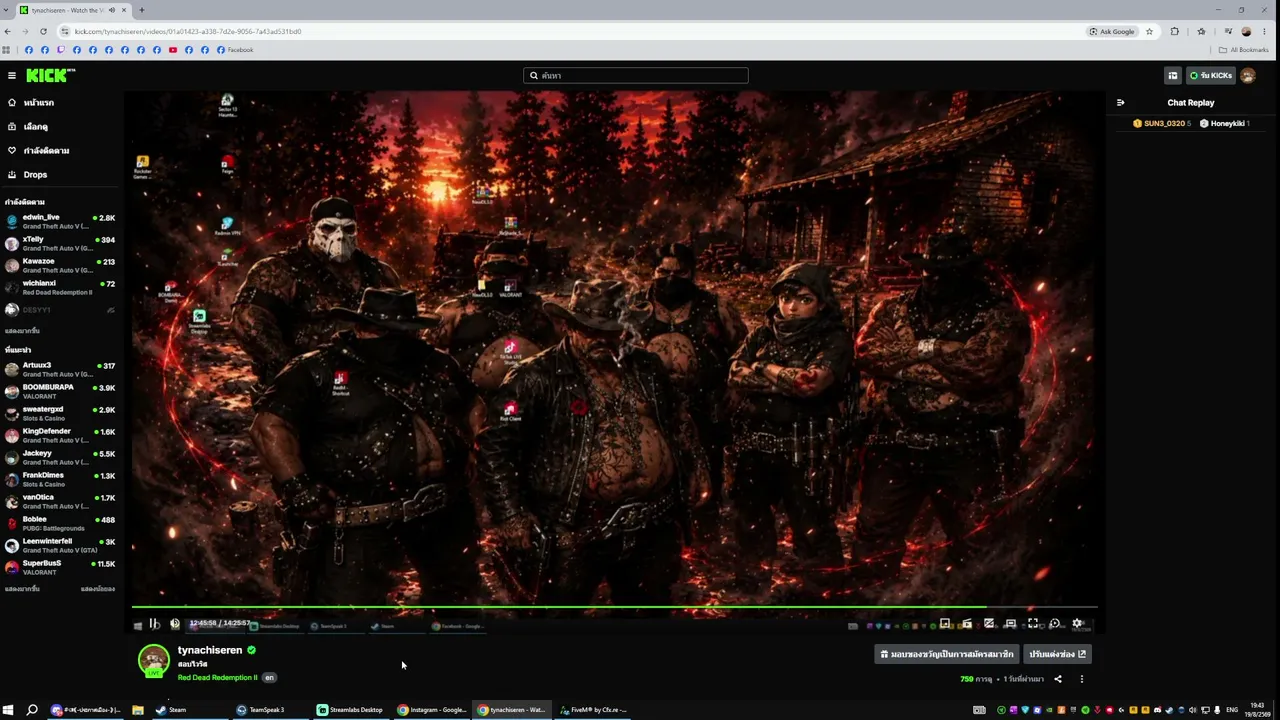The height and width of the screenshot is (720, 1280).
Task: Open the tynachiseren channel avatar
Action: click(153, 660)
